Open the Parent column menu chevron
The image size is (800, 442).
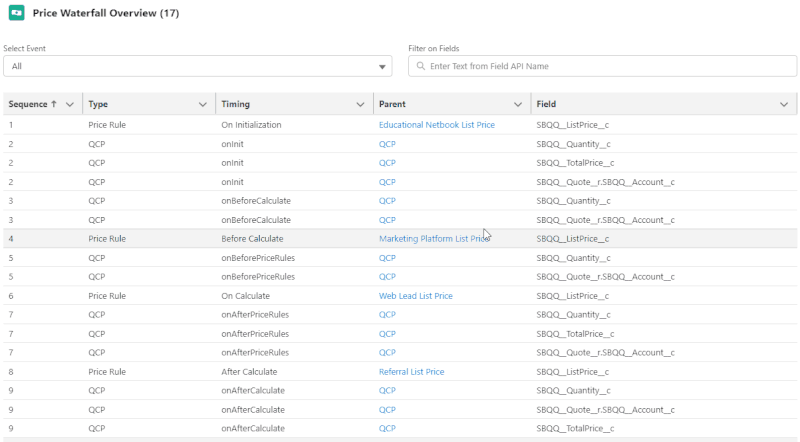(518, 104)
